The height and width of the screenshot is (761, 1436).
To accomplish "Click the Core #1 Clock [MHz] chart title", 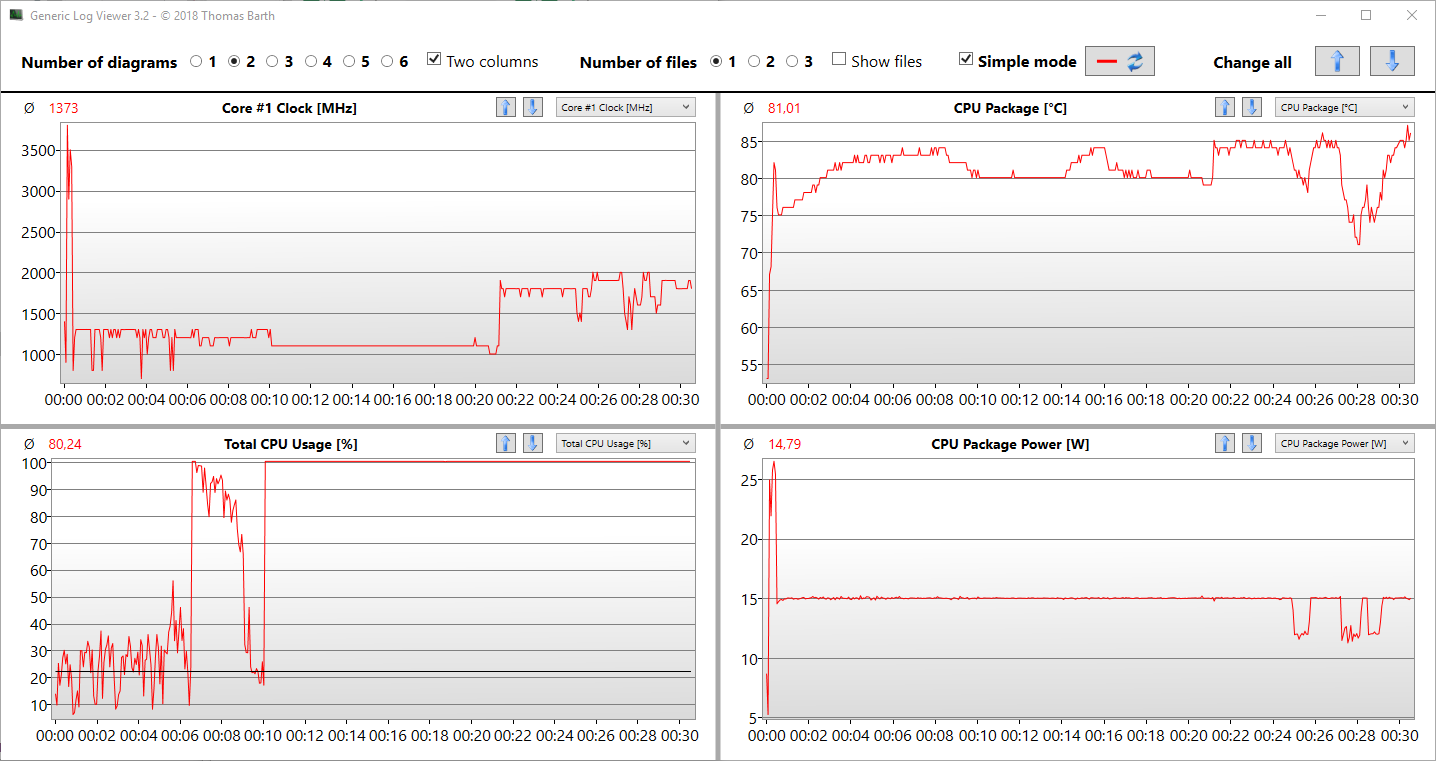I will click(289, 108).
